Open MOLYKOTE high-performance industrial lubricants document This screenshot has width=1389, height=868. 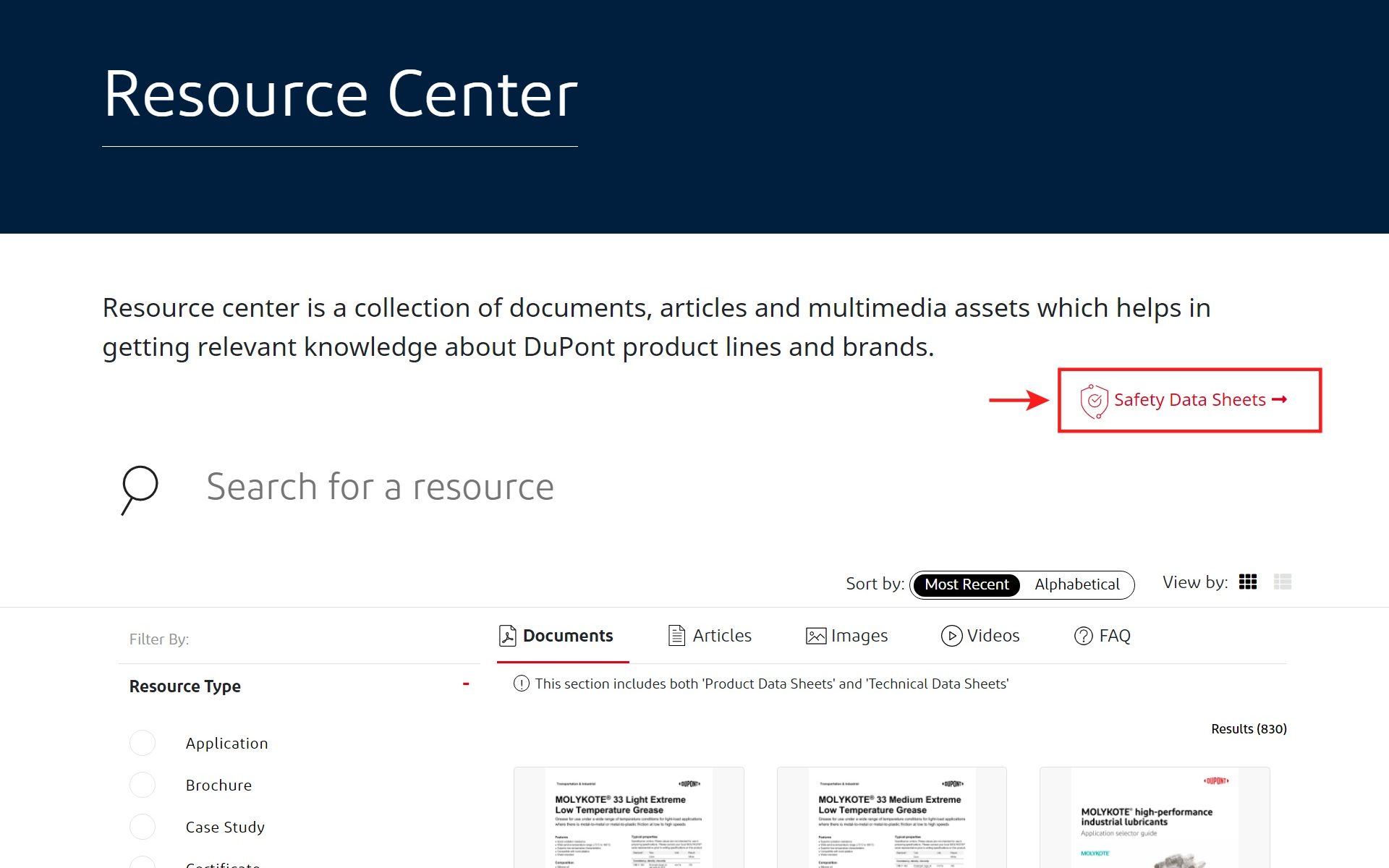click(1155, 817)
